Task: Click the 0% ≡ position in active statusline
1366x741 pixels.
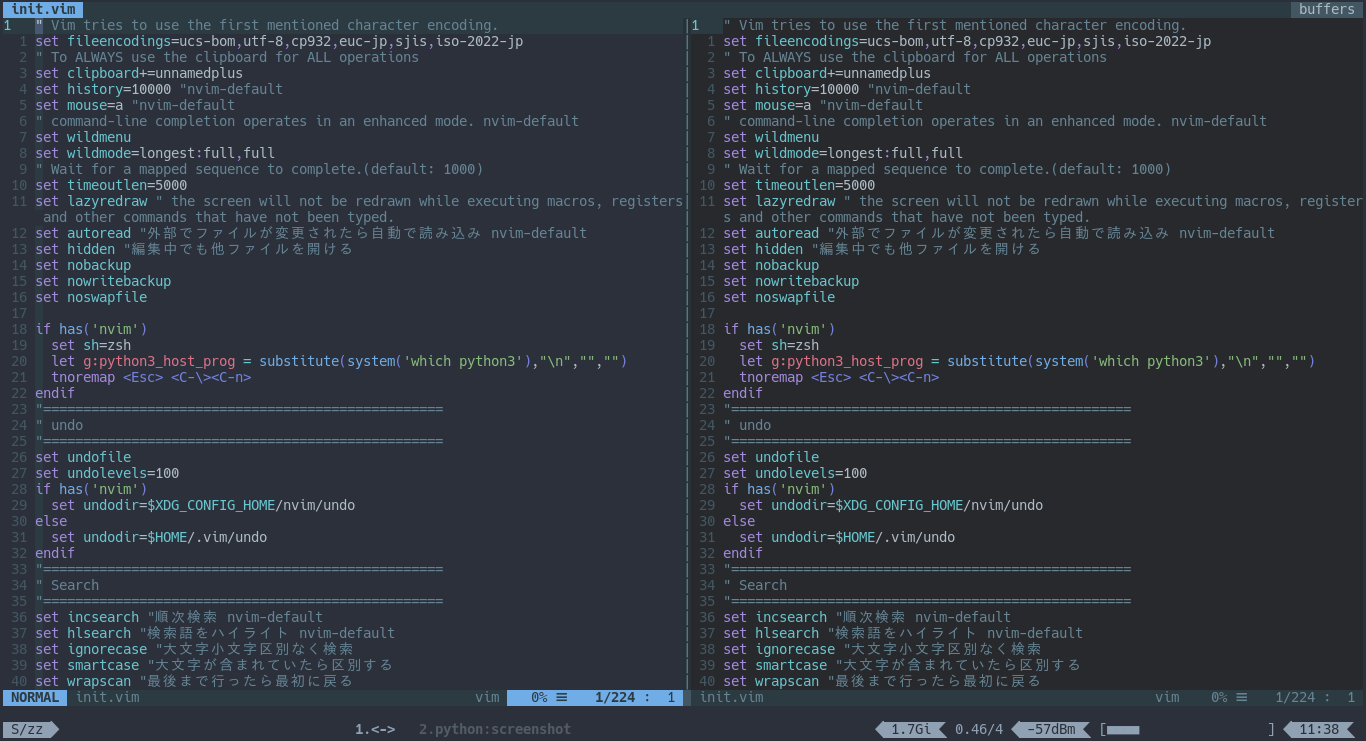Action: [x=549, y=697]
